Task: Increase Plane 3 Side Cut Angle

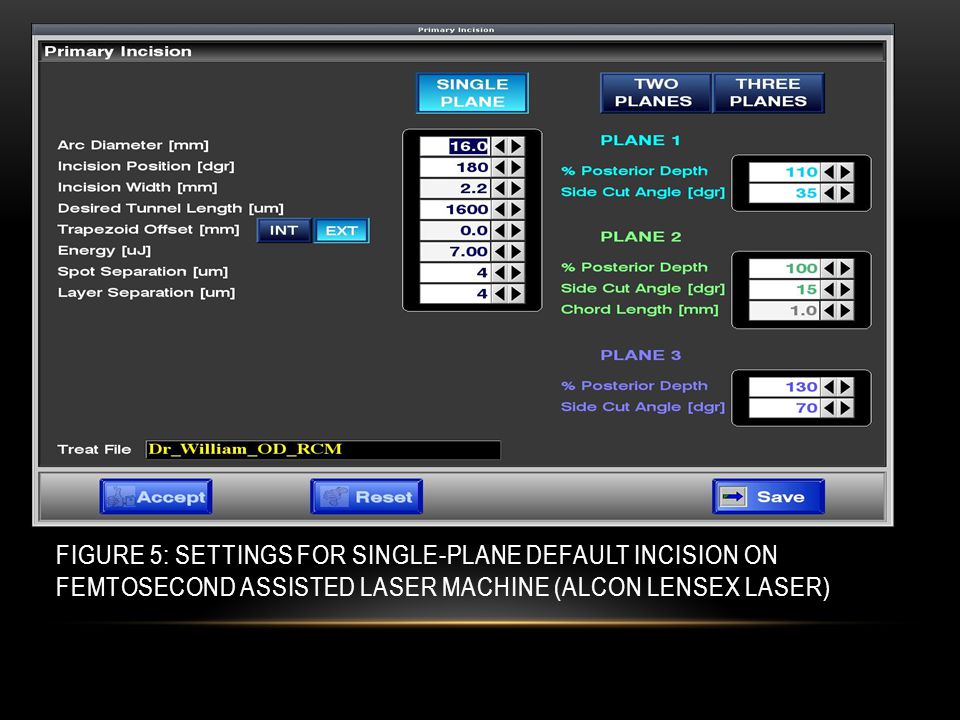Action: 846,408
